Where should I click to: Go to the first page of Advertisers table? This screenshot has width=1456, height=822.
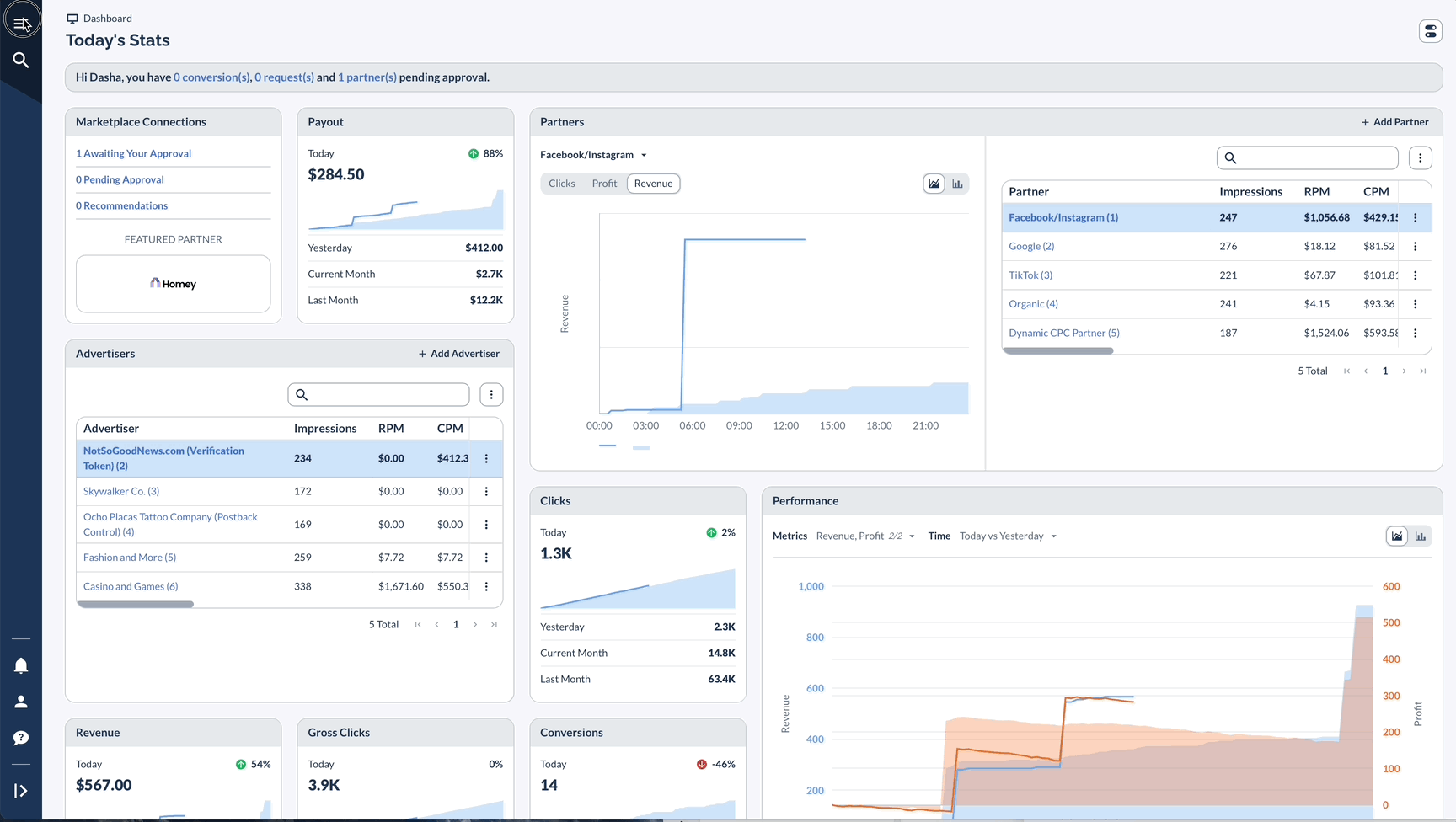[x=418, y=624]
